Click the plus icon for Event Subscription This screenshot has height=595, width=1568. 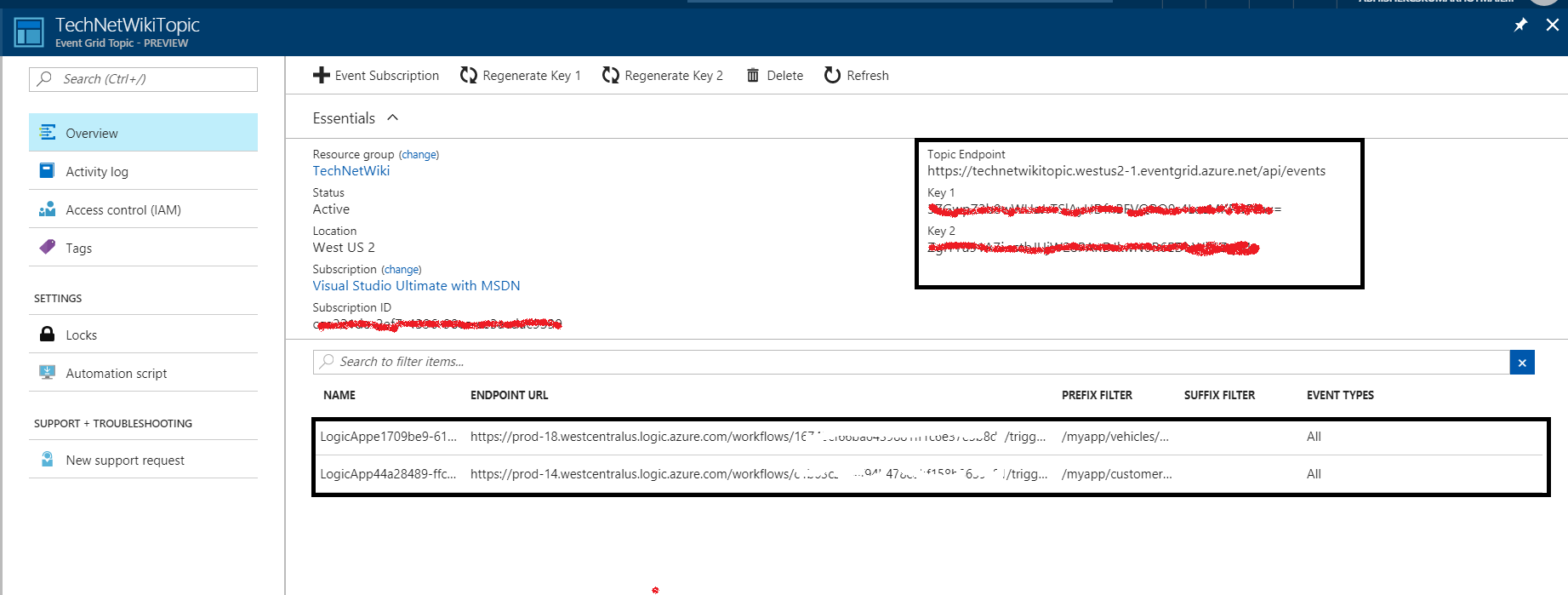point(321,76)
